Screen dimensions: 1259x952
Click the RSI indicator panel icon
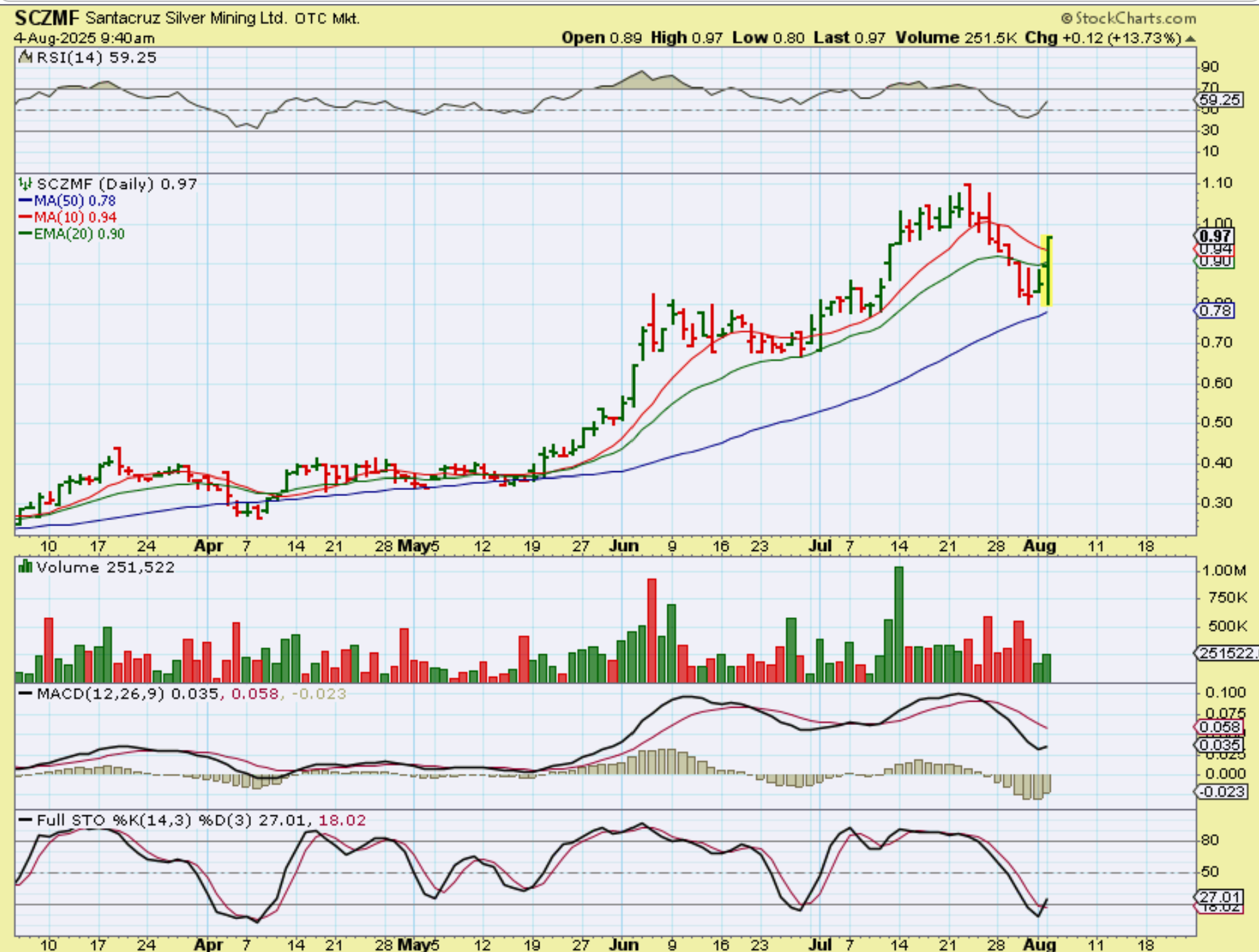[x=25, y=58]
